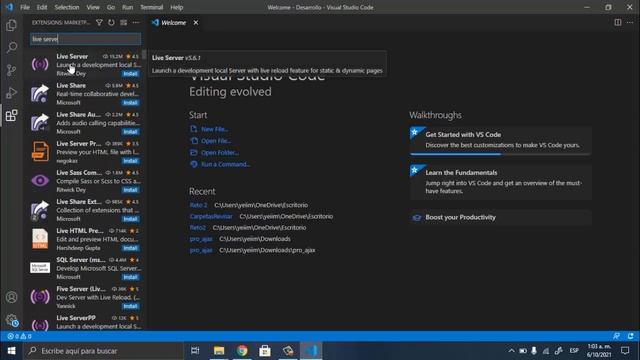Open File Explorer from the taskbar

(x=219, y=351)
